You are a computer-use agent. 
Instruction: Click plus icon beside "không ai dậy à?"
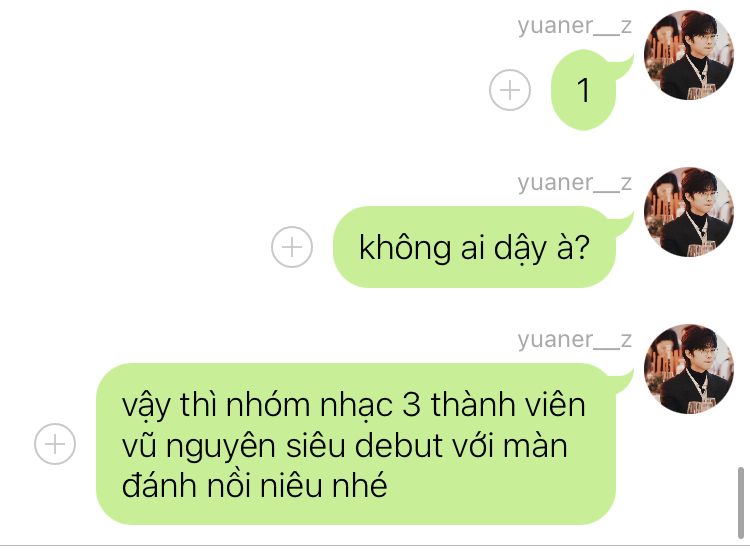(x=292, y=247)
